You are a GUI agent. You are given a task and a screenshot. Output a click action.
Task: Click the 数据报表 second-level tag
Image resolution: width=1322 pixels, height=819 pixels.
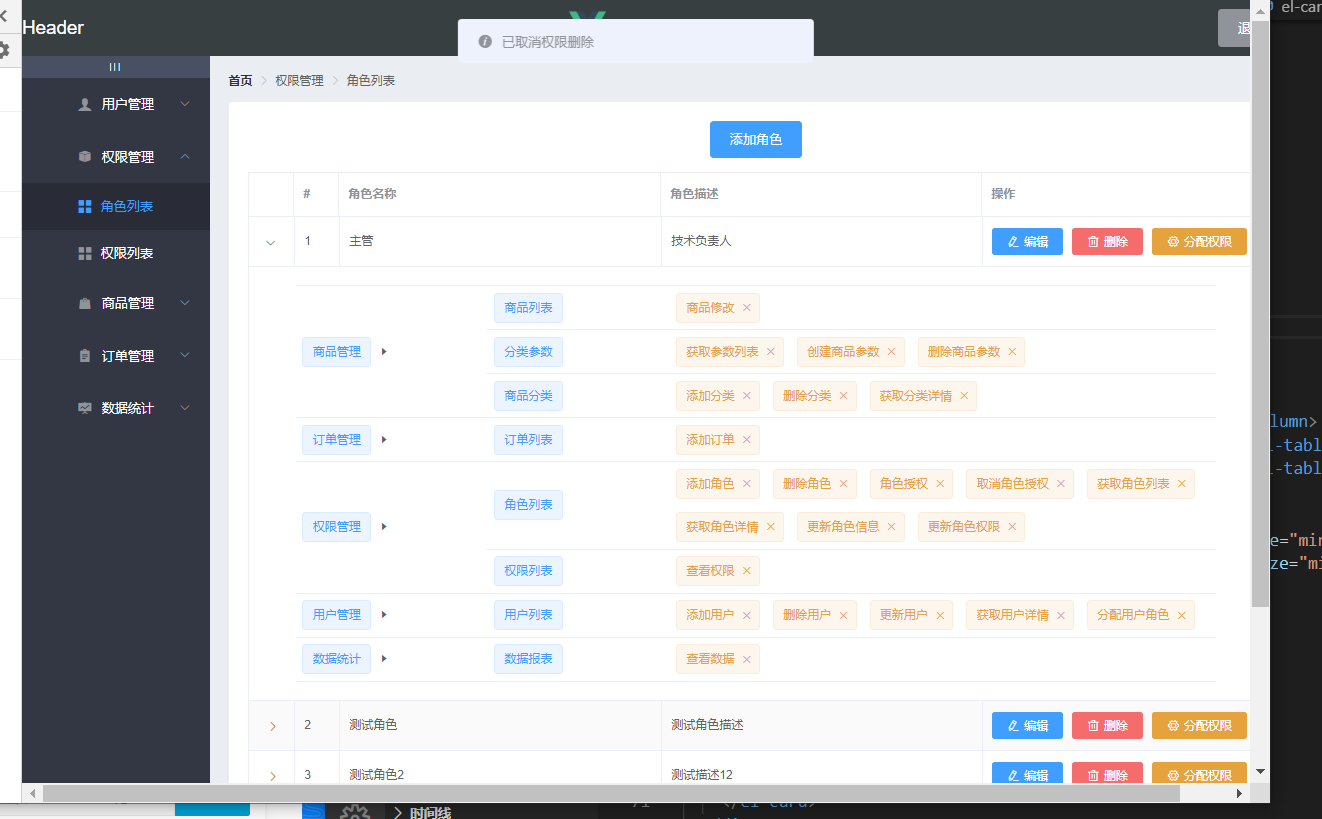528,659
